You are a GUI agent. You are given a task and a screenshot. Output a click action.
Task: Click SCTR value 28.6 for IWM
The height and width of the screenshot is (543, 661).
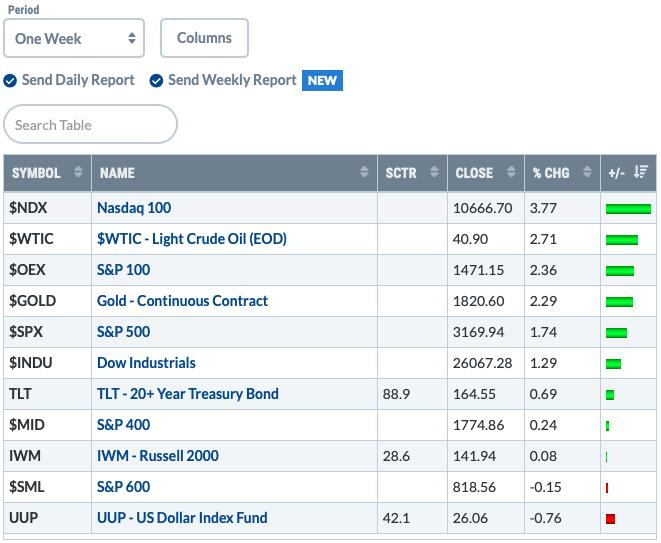(396, 456)
